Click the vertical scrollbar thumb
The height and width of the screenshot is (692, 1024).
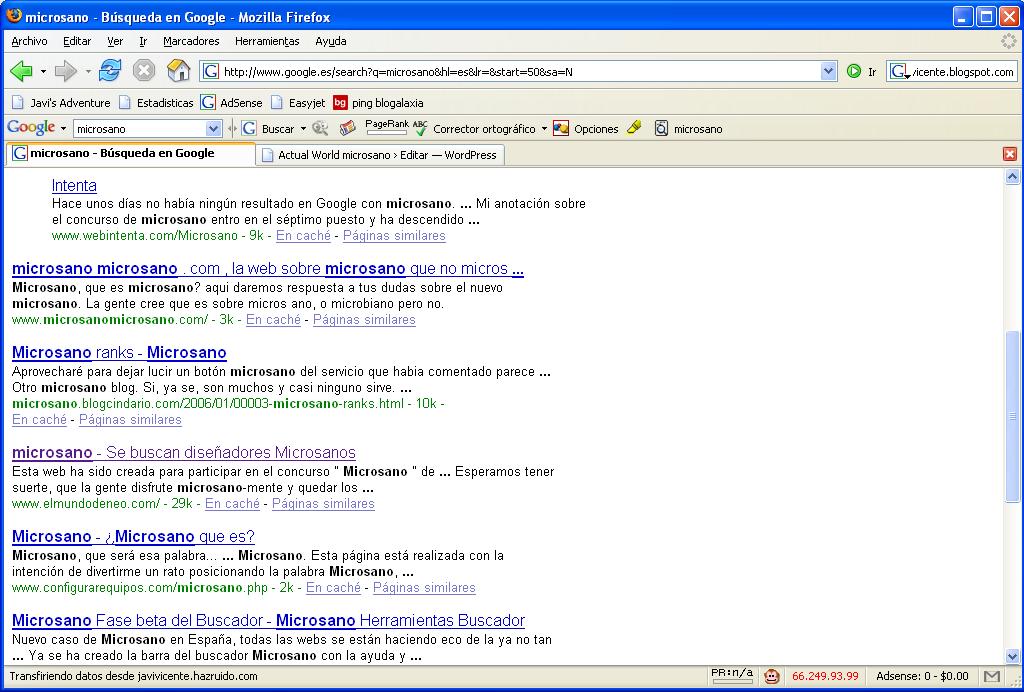1012,417
